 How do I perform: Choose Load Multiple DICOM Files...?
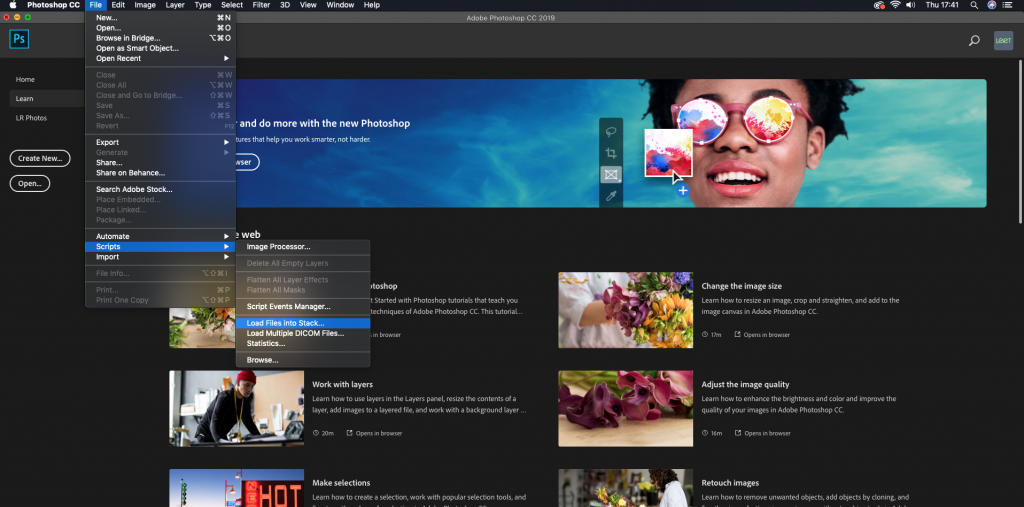[303, 333]
